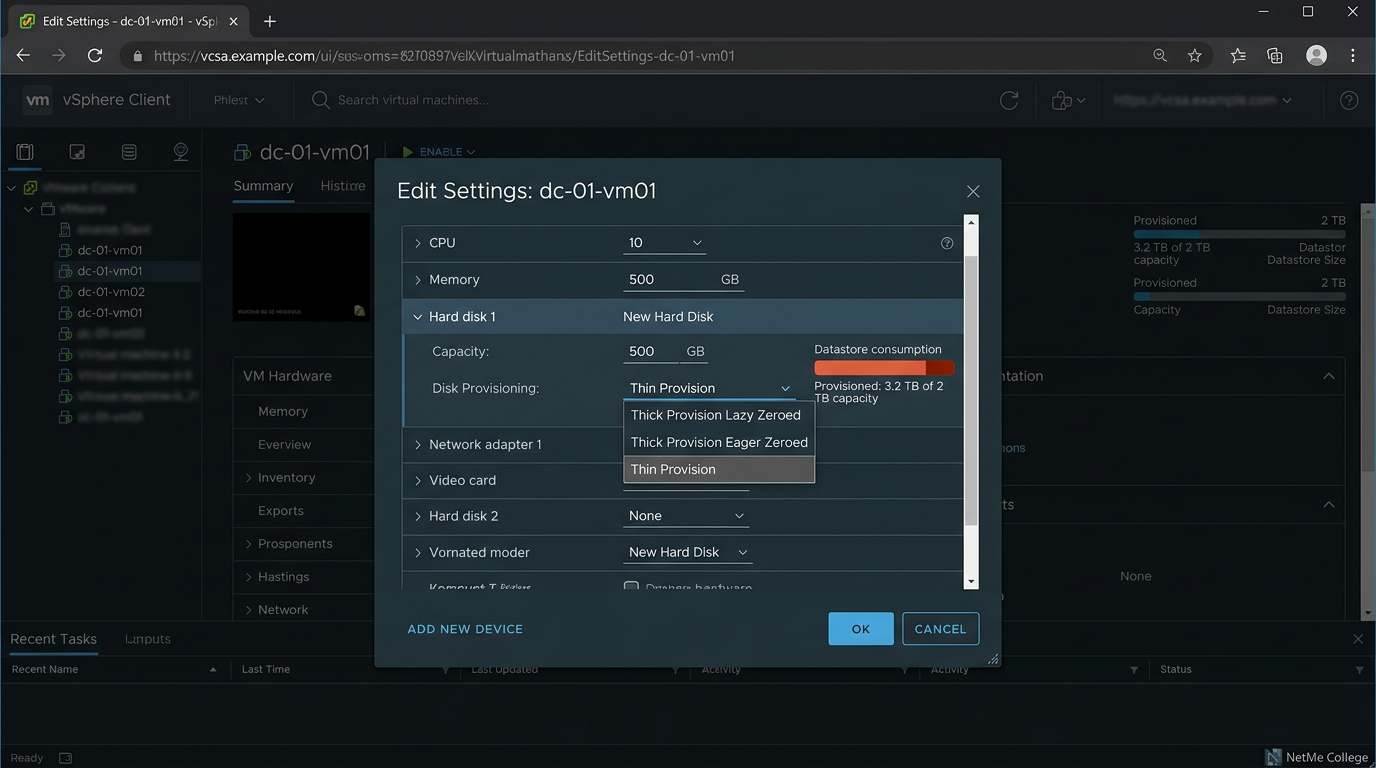
Task: Click the CANCEL button
Action: [940, 629]
